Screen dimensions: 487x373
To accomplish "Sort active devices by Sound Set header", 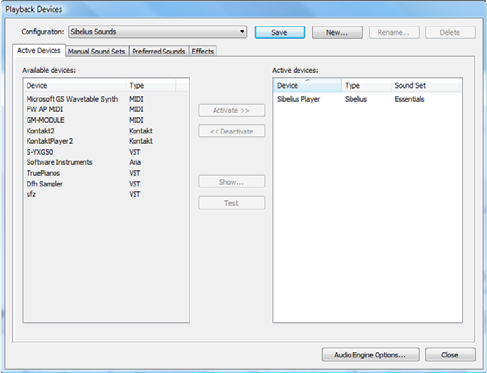I will coord(426,85).
